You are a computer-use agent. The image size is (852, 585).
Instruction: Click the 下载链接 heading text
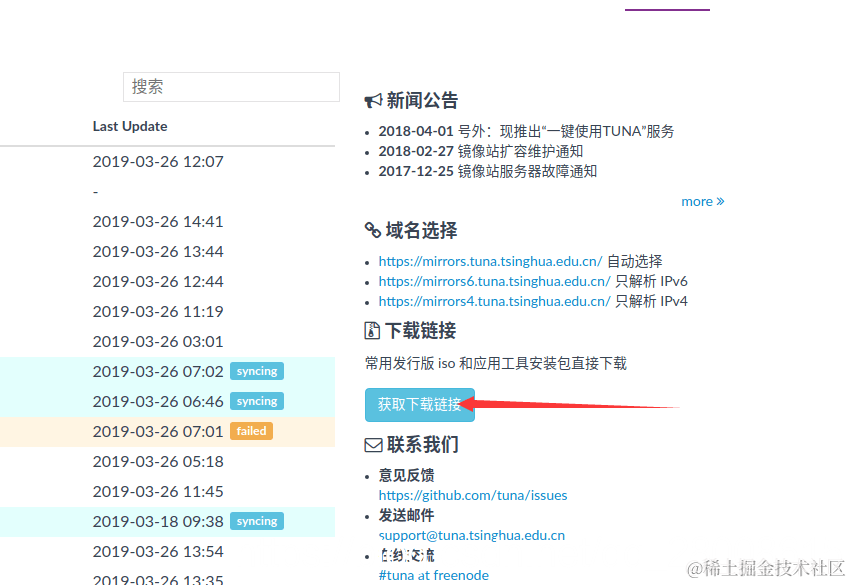(421, 330)
